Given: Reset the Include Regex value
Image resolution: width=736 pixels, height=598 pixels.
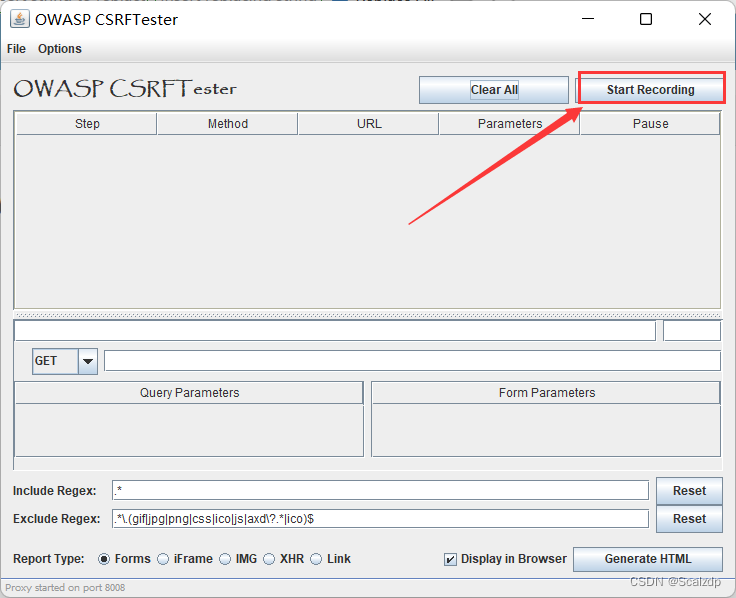Looking at the screenshot, I should tap(689, 491).
